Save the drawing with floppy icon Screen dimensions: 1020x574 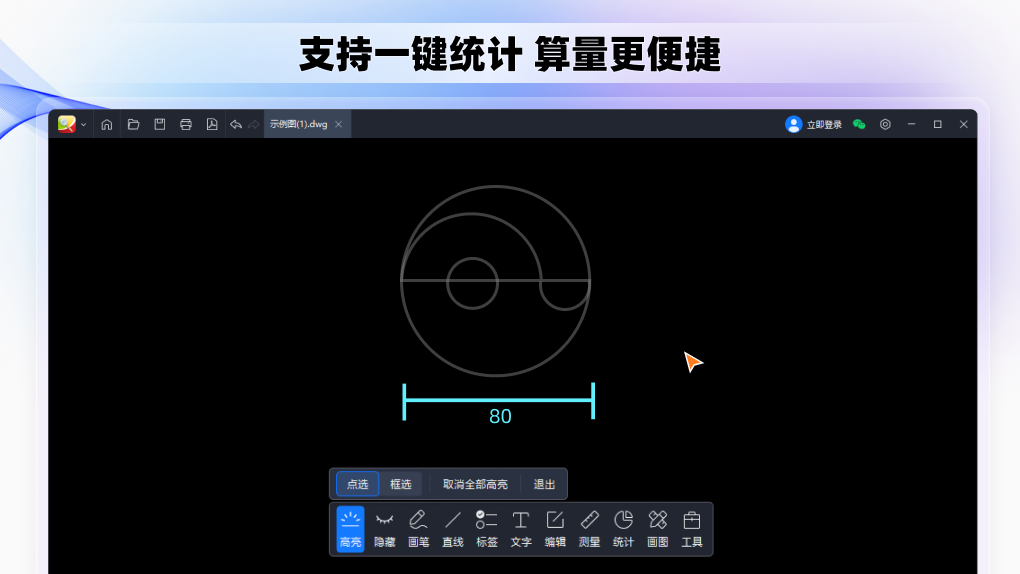click(x=159, y=124)
